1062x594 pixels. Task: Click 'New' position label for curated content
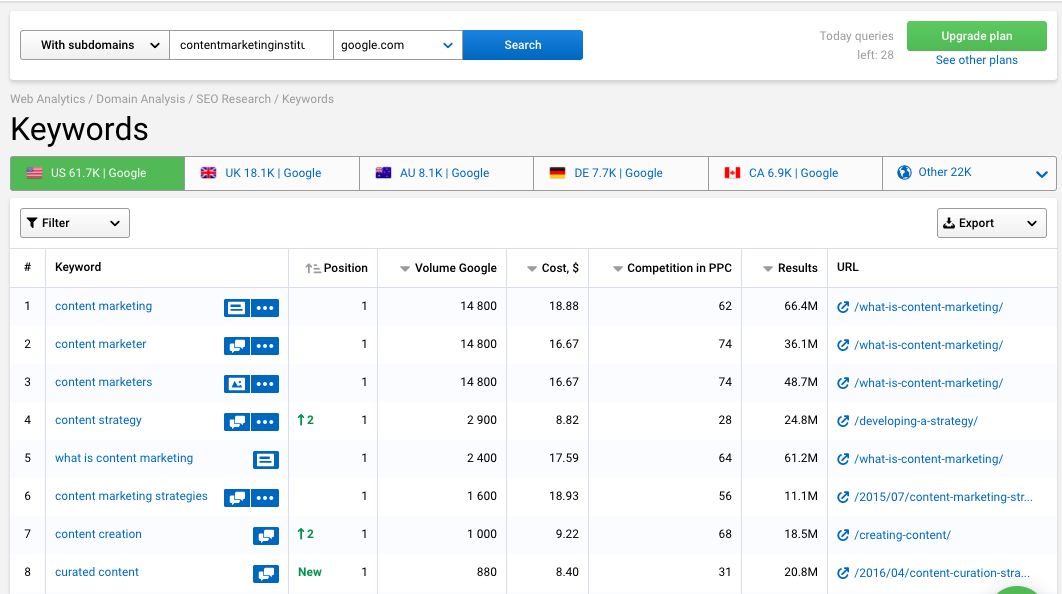310,572
